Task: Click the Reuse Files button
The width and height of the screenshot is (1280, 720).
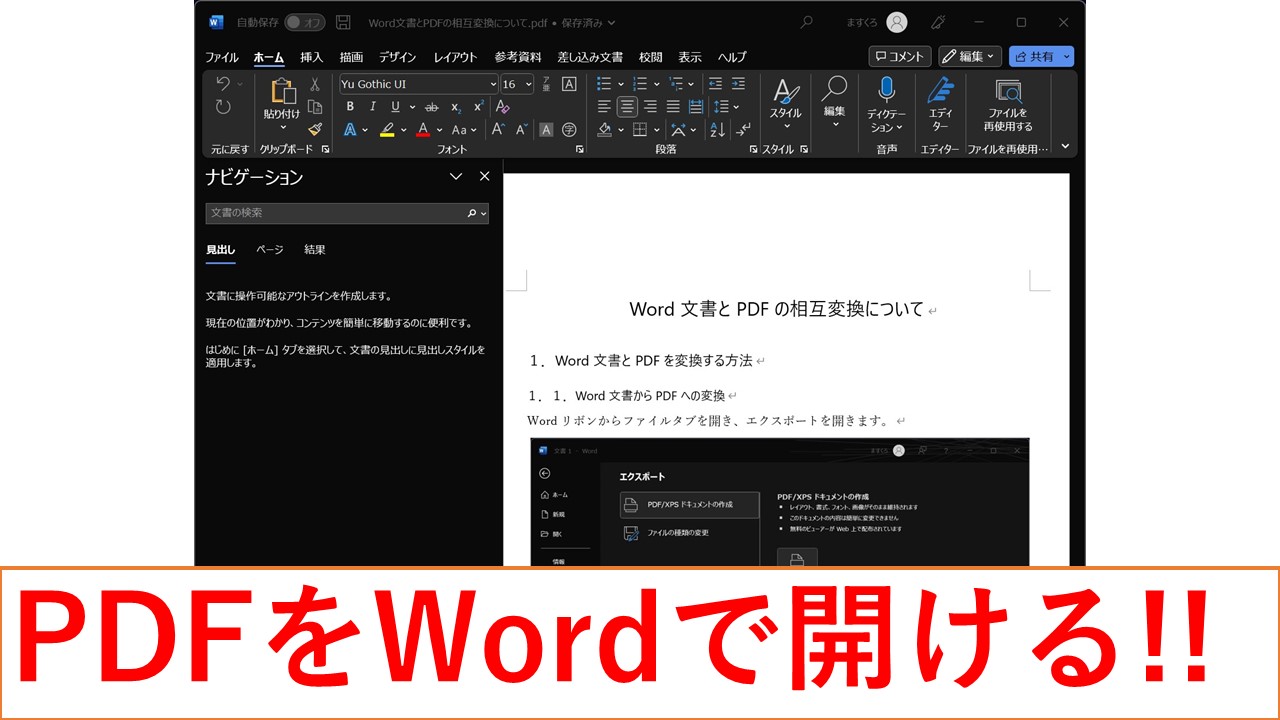Action: (1008, 104)
